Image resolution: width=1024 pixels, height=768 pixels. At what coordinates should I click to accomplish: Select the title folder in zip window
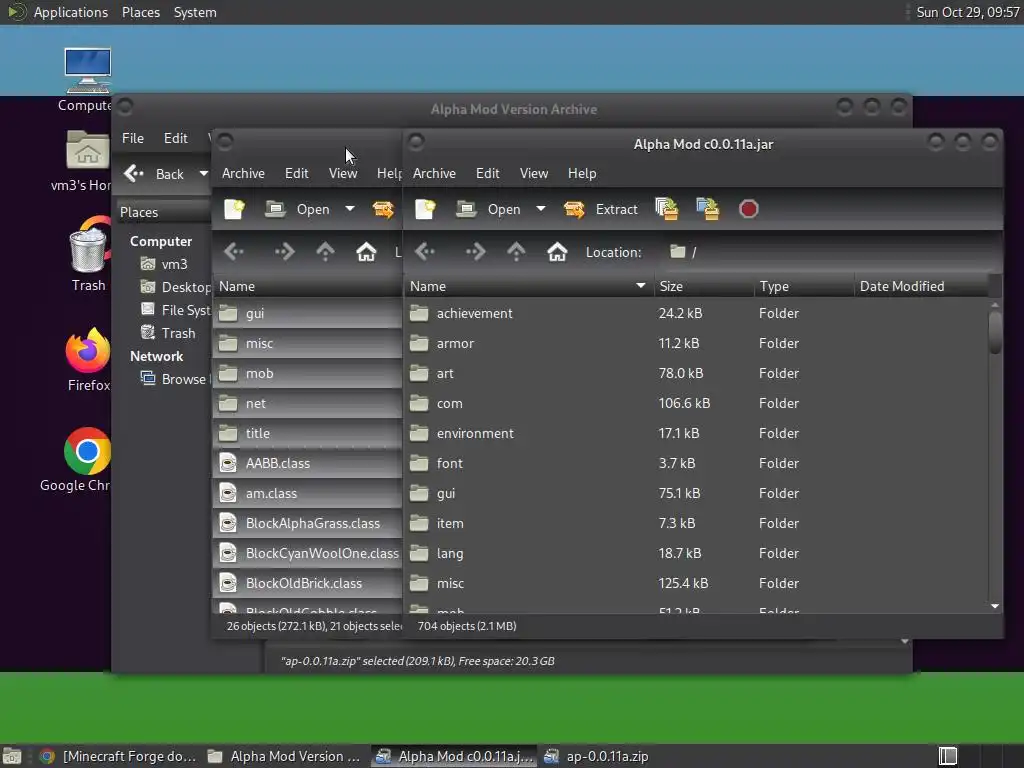(308, 434)
